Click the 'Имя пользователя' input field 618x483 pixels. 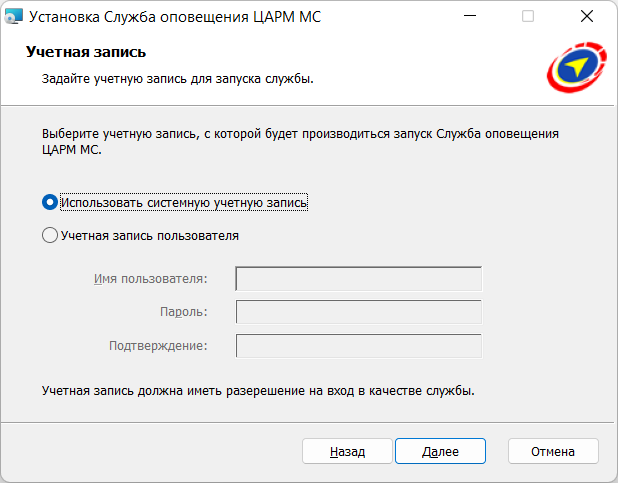pos(359,279)
